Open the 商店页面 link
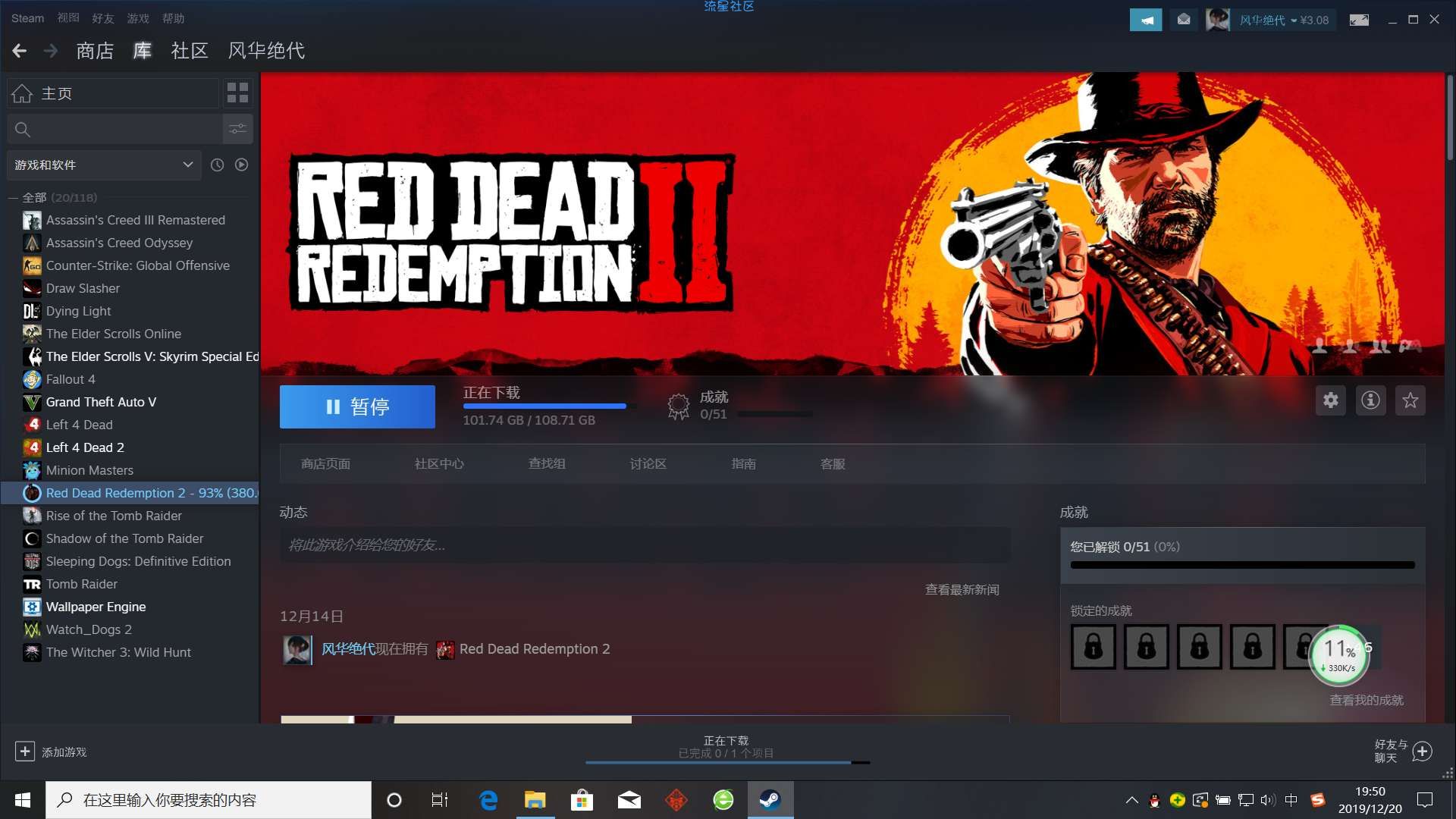The width and height of the screenshot is (1456, 819). (325, 464)
